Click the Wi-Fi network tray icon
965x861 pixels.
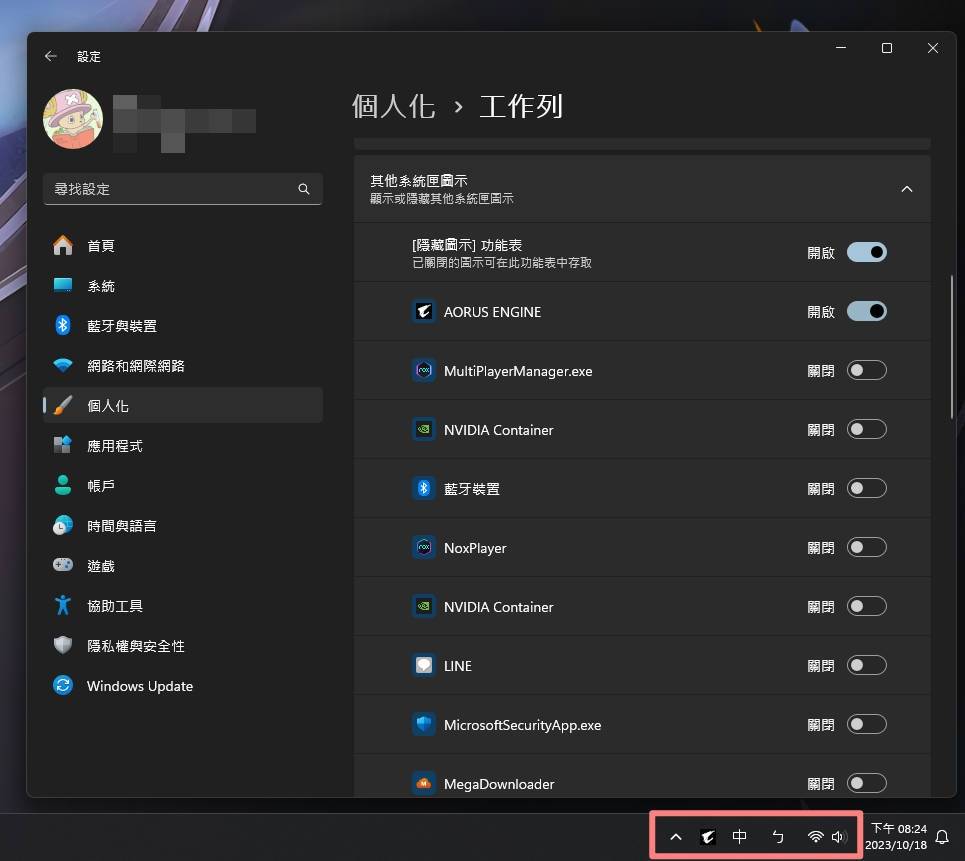point(816,837)
